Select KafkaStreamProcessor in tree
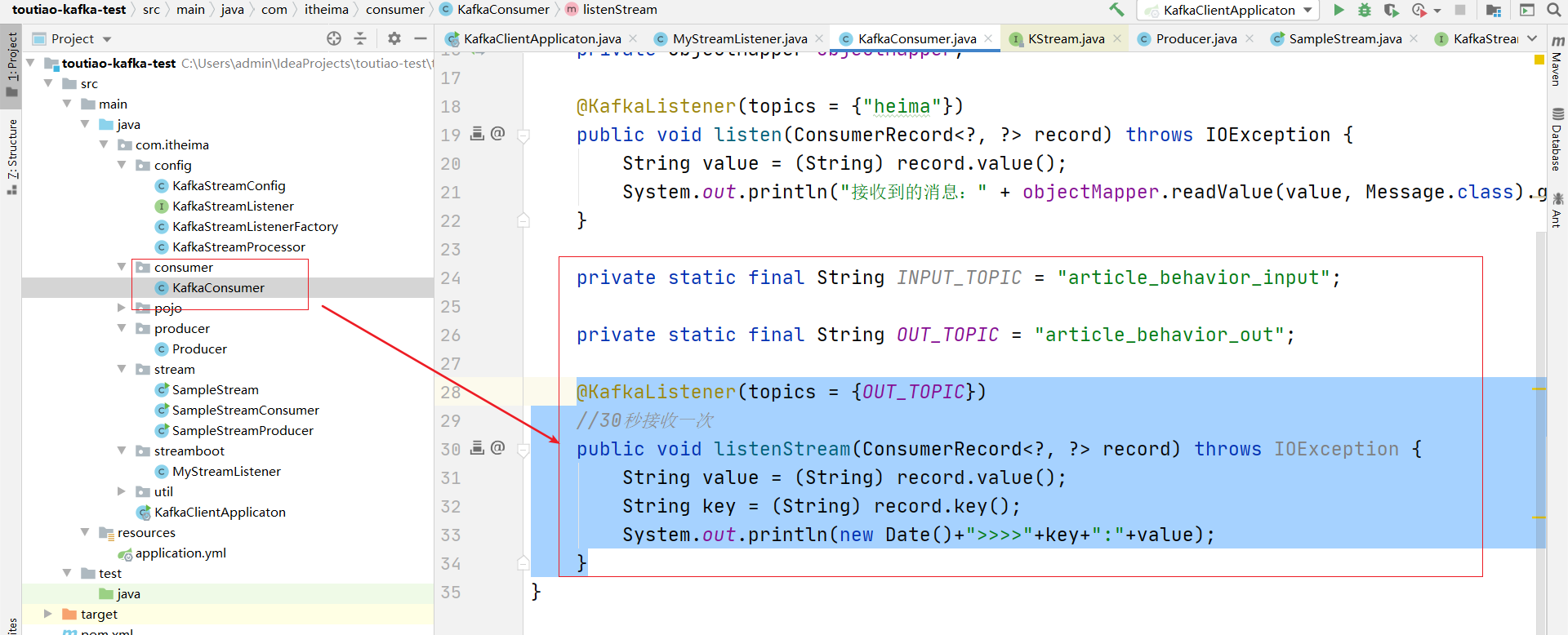 [x=238, y=246]
